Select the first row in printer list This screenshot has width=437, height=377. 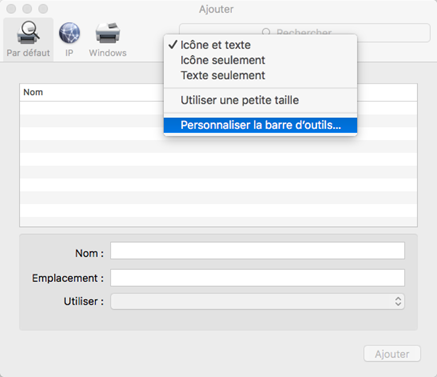218,108
